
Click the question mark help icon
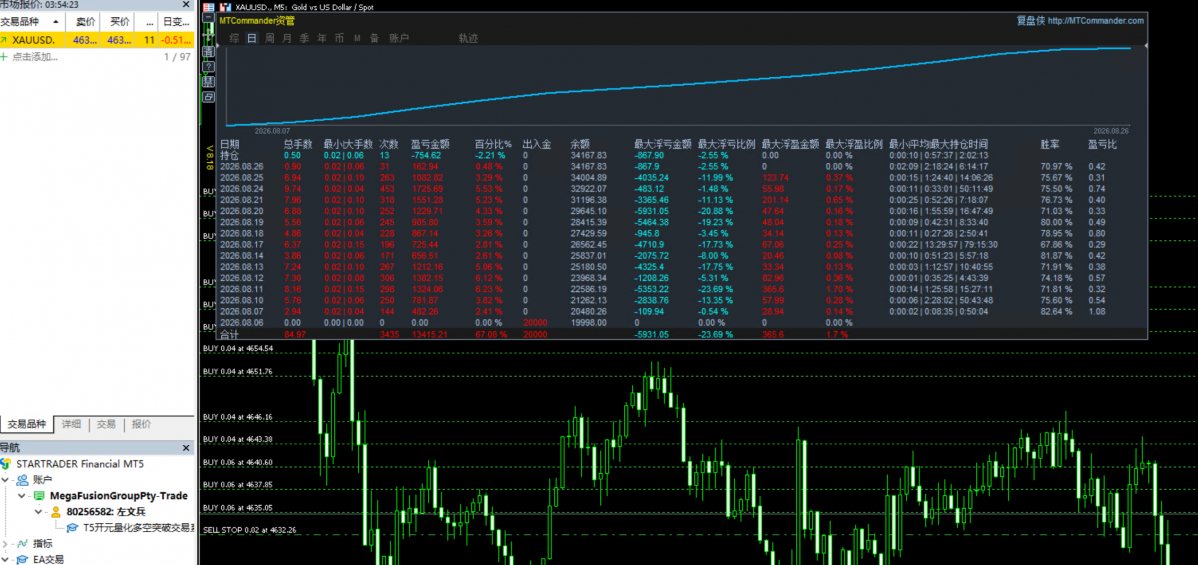(208, 67)
